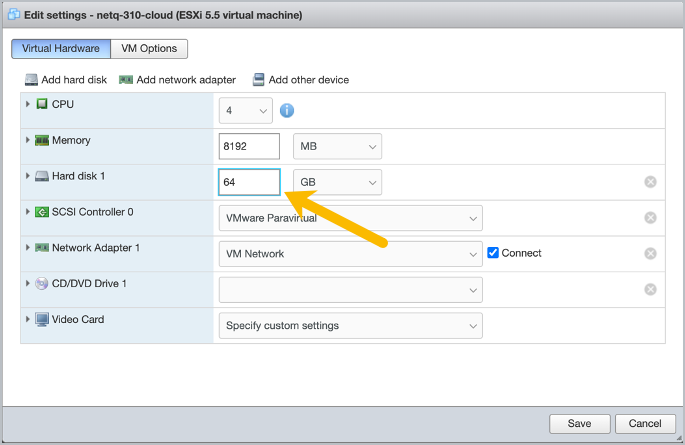Viewport: 685px width, 445px height.
Task: Open the Memory unit MB dropdown
Action: point(337,146)
